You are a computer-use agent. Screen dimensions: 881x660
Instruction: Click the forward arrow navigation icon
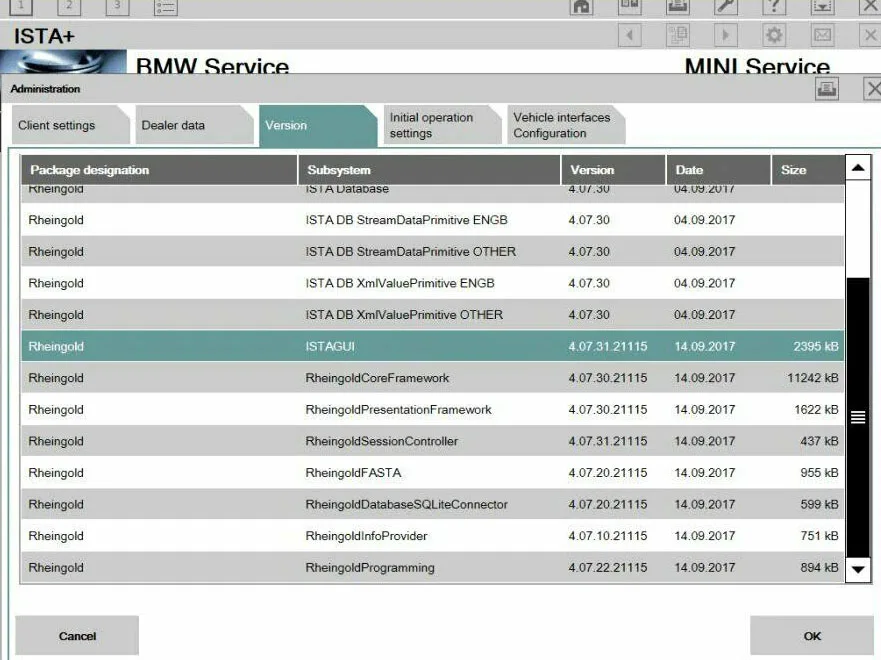725,35
